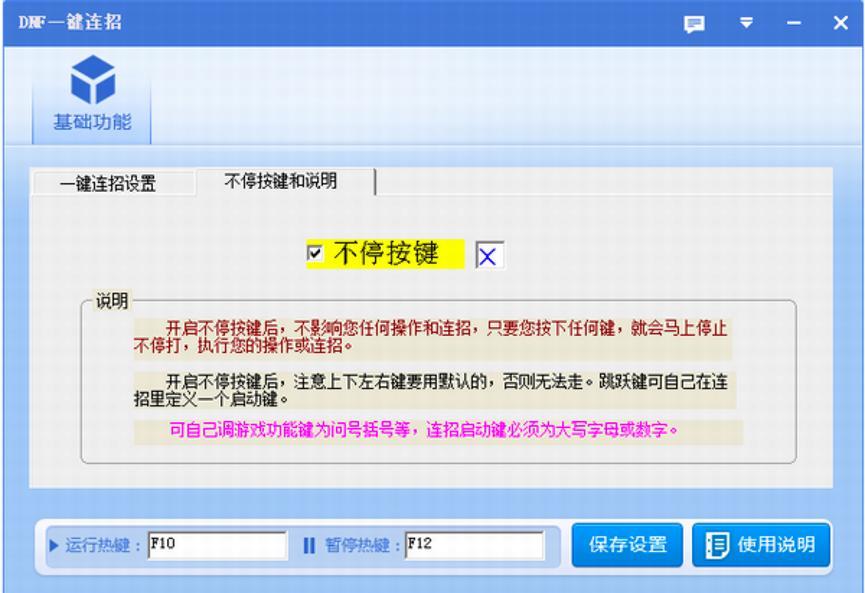Click the blue X box beside 不停按键
This screenshot has height=593, width=865.
click(489, 255)
